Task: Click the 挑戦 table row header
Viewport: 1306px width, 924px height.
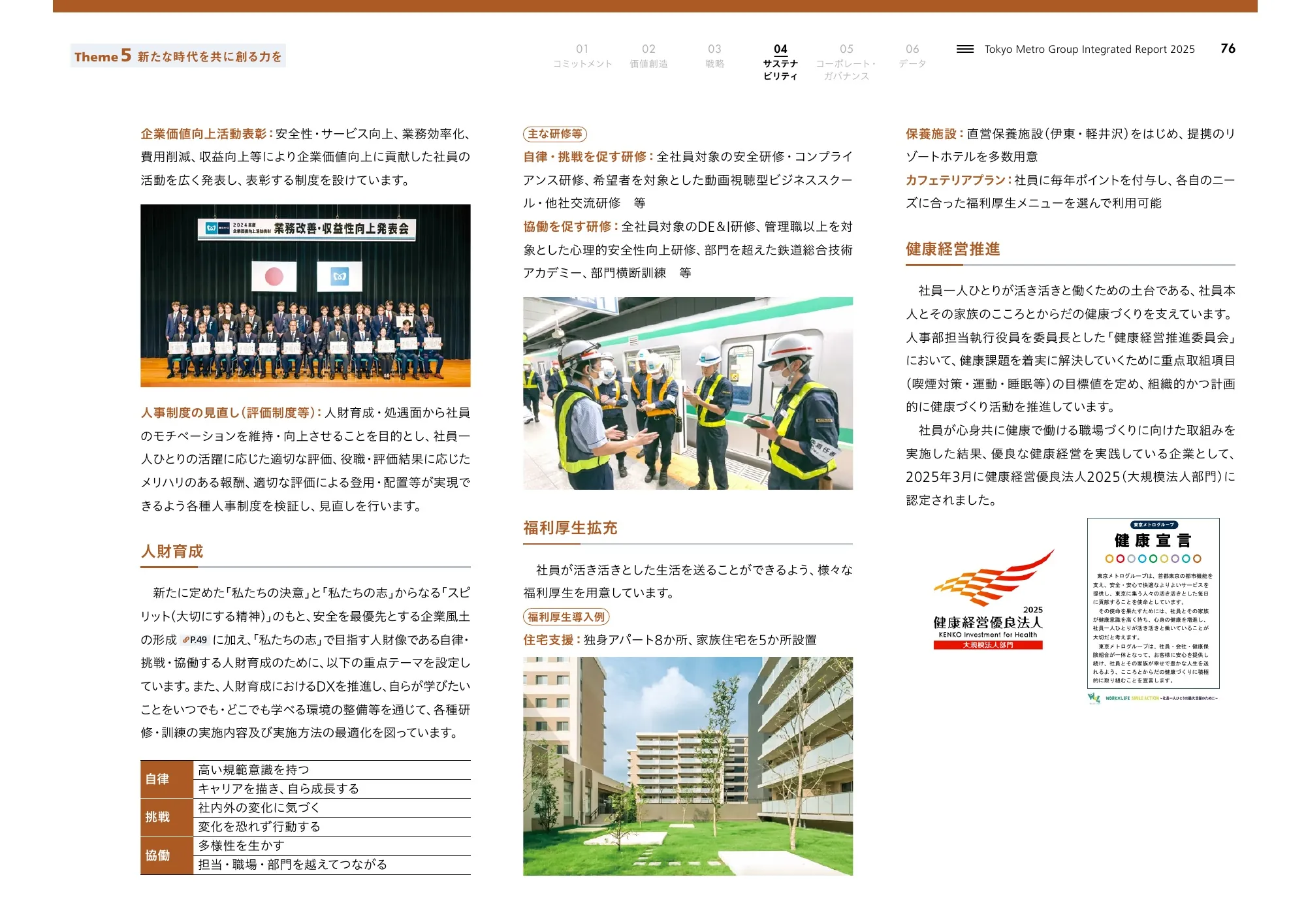Action: click(x=167, y=817)
